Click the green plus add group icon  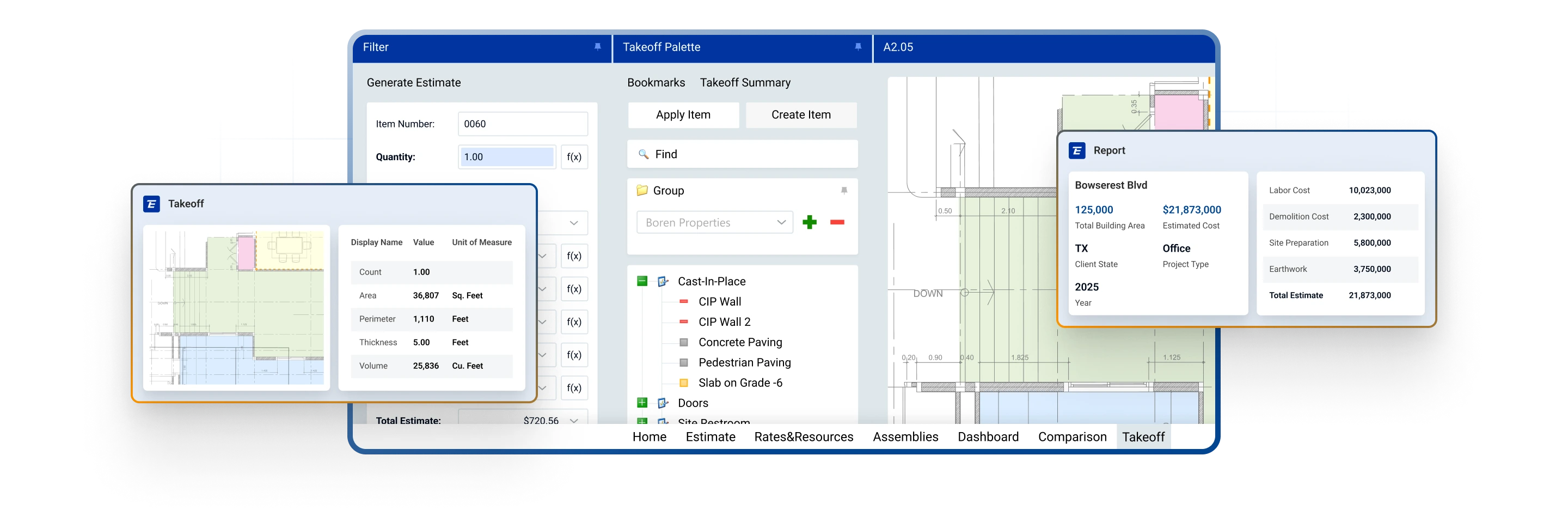(x=809, y=222)
